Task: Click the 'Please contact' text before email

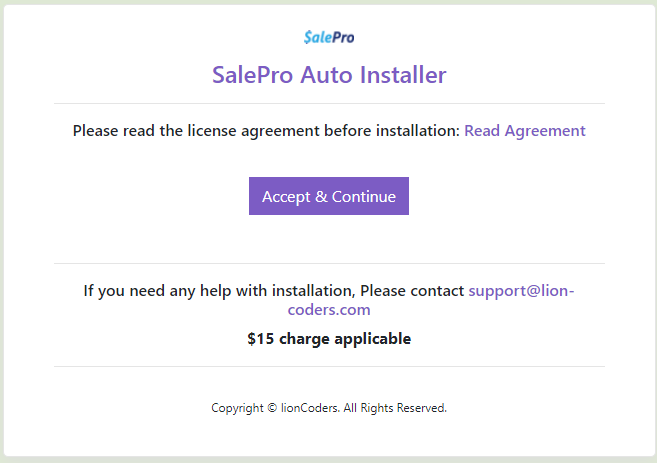Action: pos(412,290)
